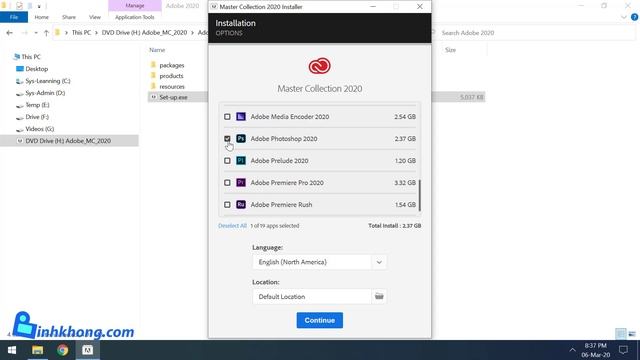The height and width of the screenshot is (360, 640).
Task: Open Explorer help question mark icon
Action: coord(635,17)
